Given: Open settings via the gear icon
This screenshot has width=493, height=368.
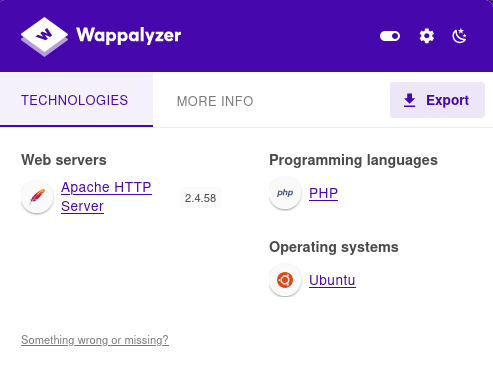Looking at the screenshot, I should (427, 36).
